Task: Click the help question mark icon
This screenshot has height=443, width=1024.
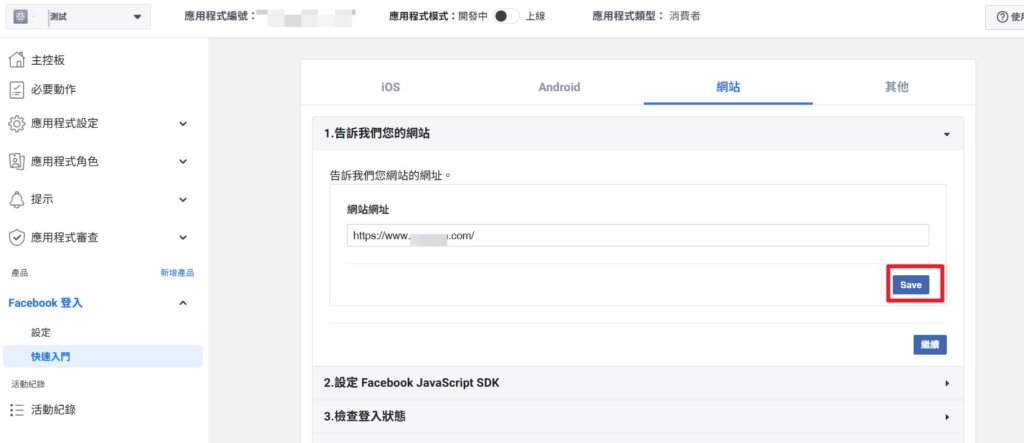Action: [x=1002, y=17]
